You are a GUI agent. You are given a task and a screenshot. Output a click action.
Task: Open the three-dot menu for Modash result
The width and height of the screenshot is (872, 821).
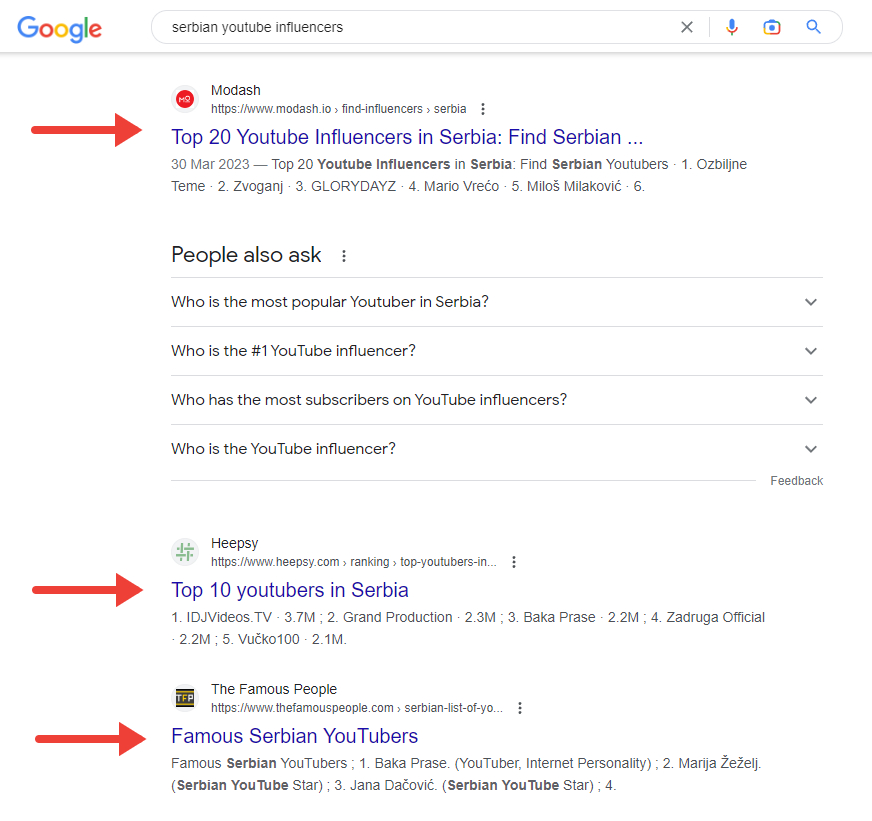(x=483, y=109)
